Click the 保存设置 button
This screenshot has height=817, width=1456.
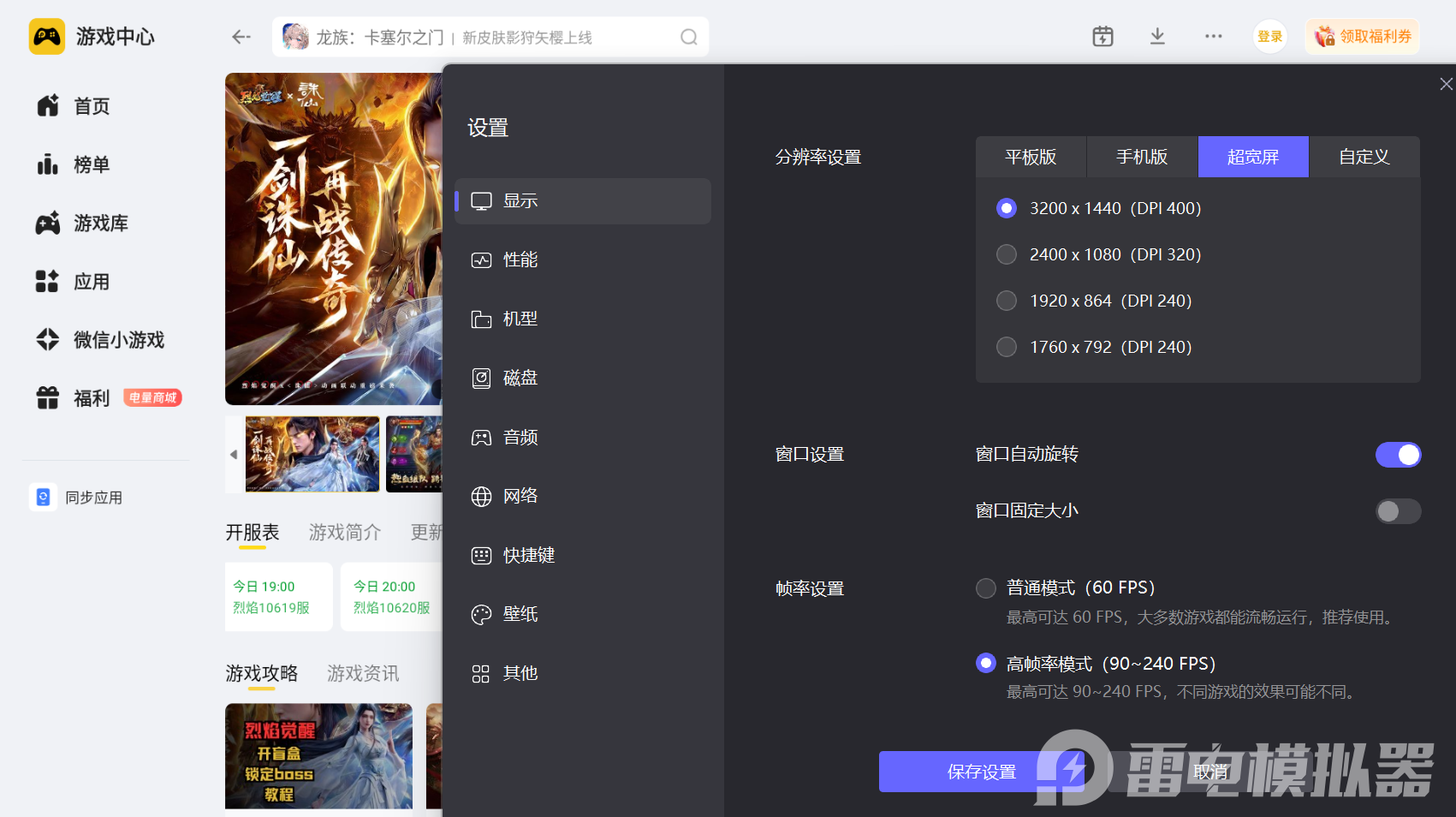pyautogui.click(x=980, y=771)
